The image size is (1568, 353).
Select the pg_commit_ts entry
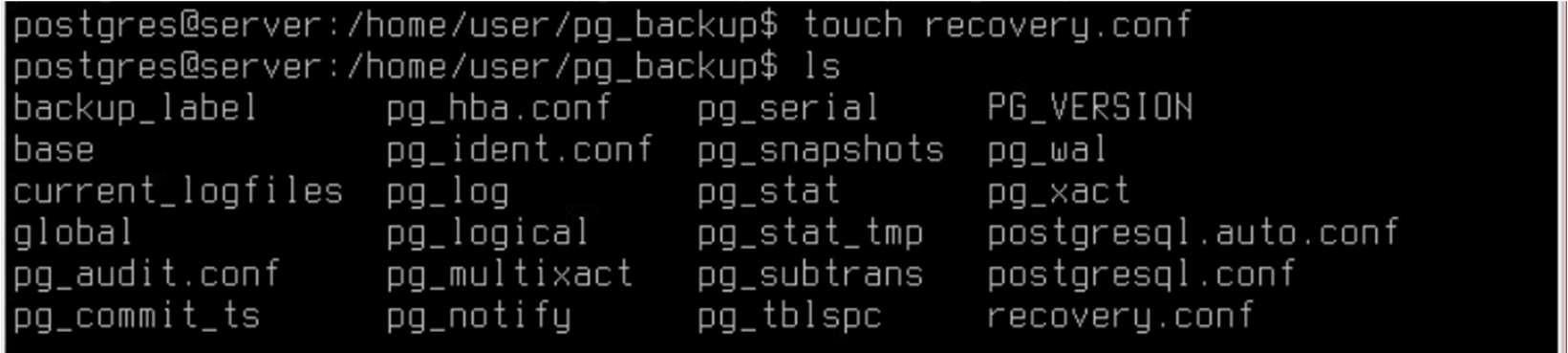tap(137, 316)
